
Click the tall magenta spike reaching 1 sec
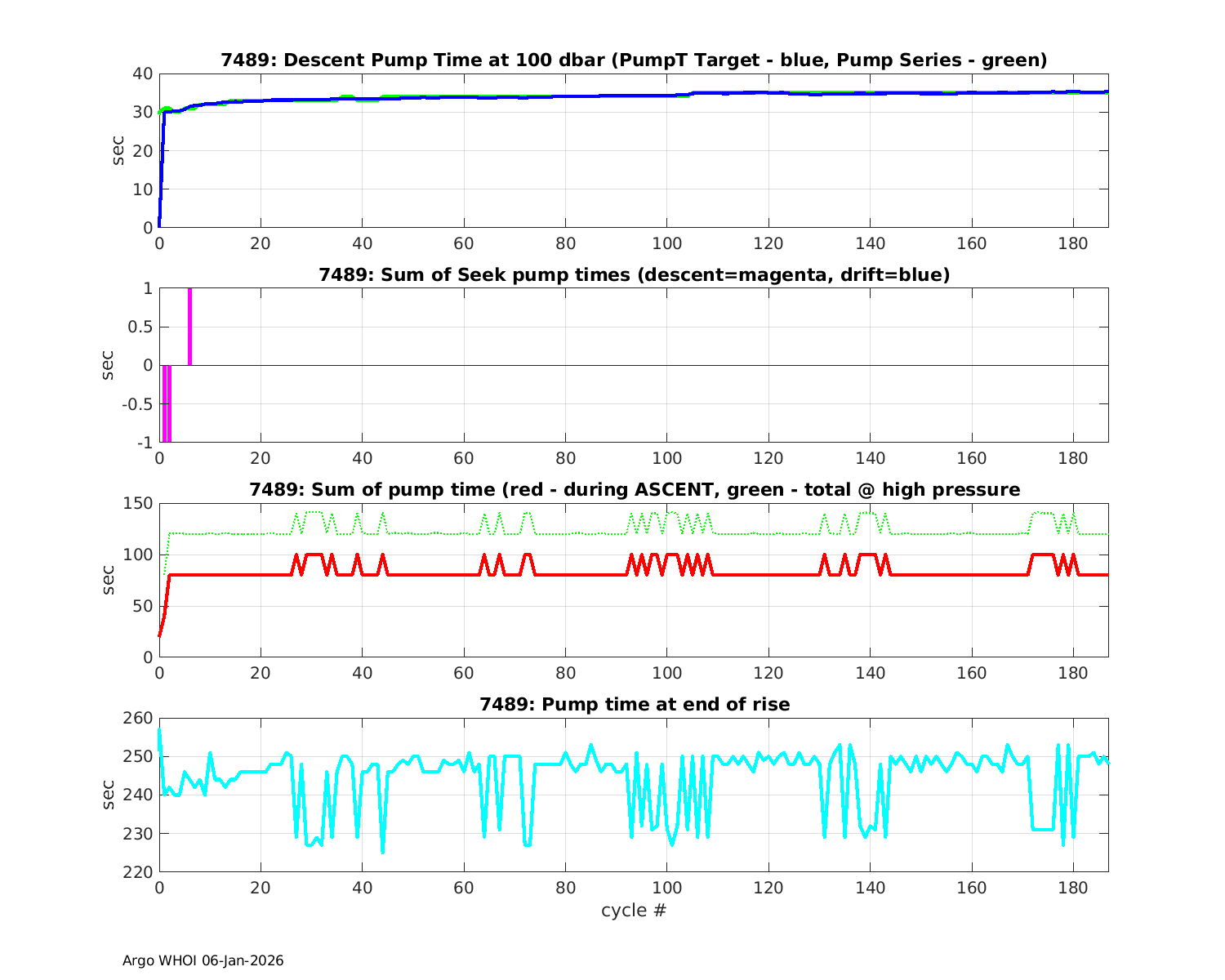189,327
